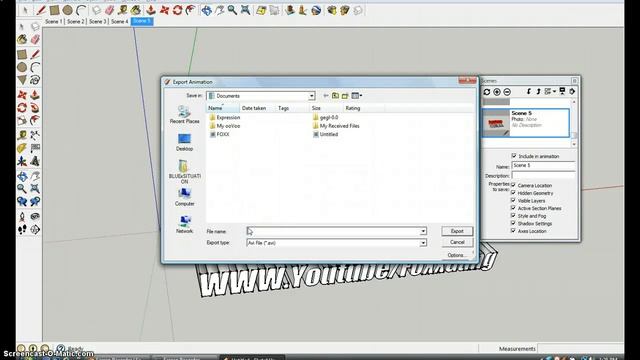
Task: Open the File name dropdown arrow
Action: 423,231
